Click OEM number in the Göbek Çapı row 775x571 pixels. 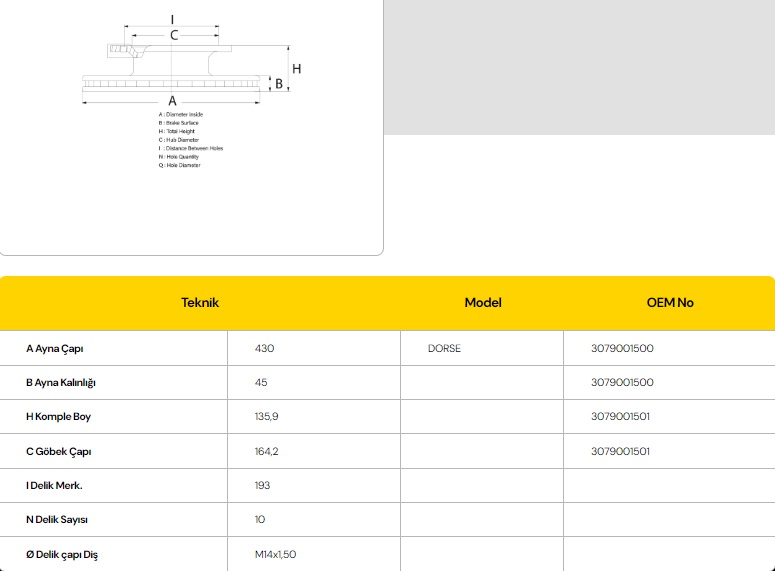point(620,451)
